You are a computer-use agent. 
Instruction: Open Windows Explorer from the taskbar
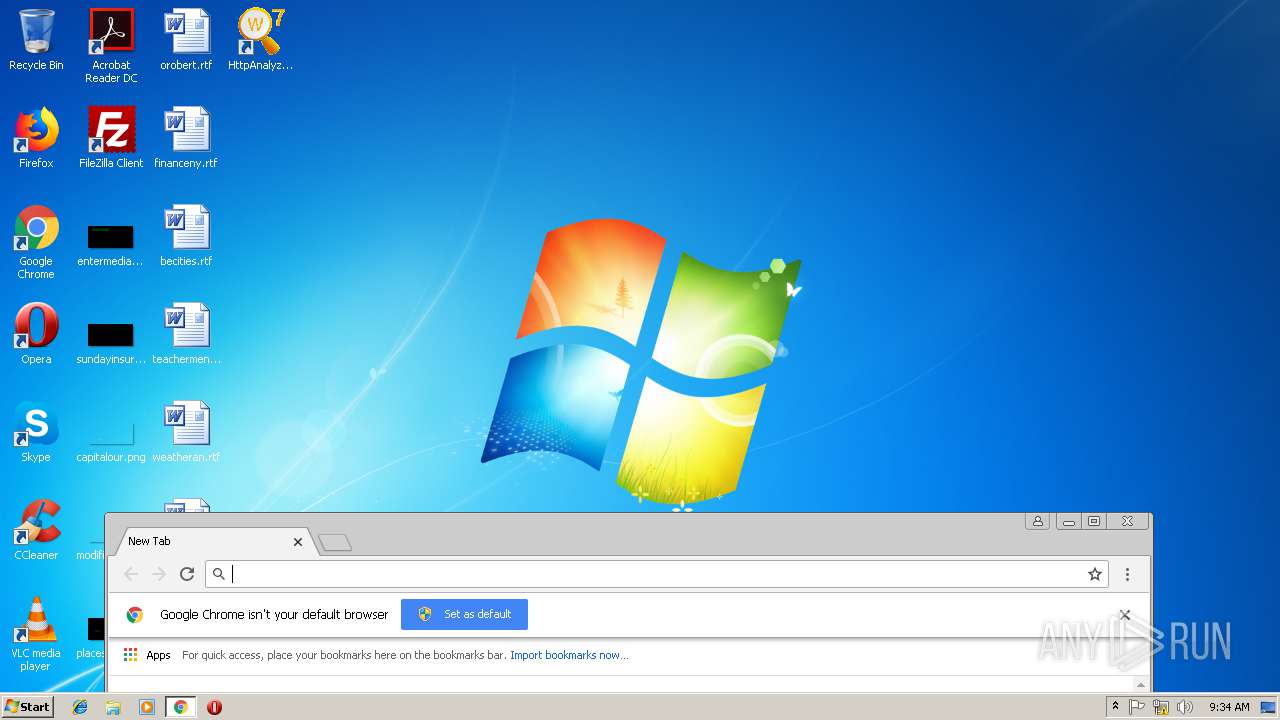click(113, 707)
